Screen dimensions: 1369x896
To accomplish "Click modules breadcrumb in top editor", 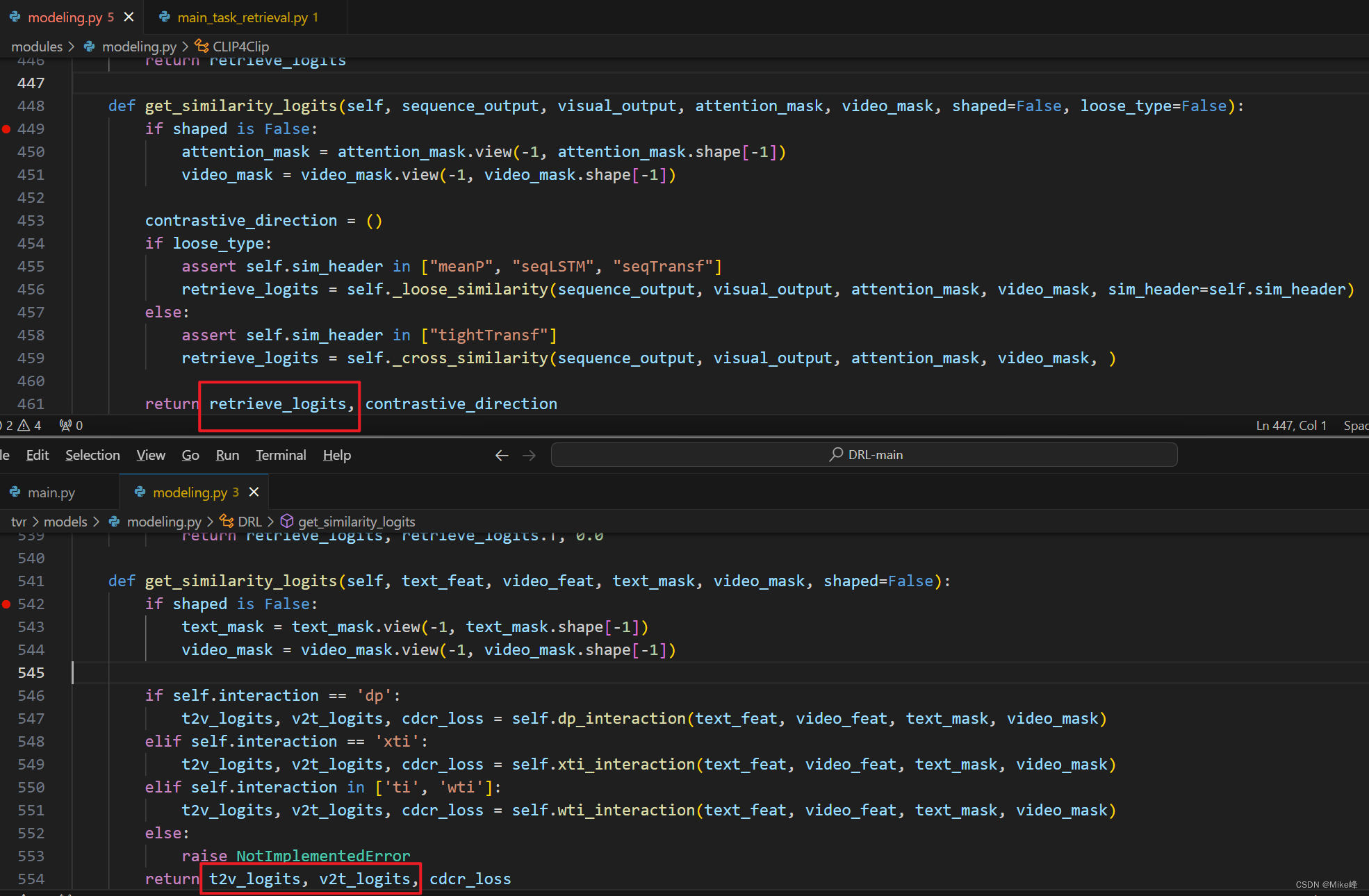I will click(x=37, y=47).
